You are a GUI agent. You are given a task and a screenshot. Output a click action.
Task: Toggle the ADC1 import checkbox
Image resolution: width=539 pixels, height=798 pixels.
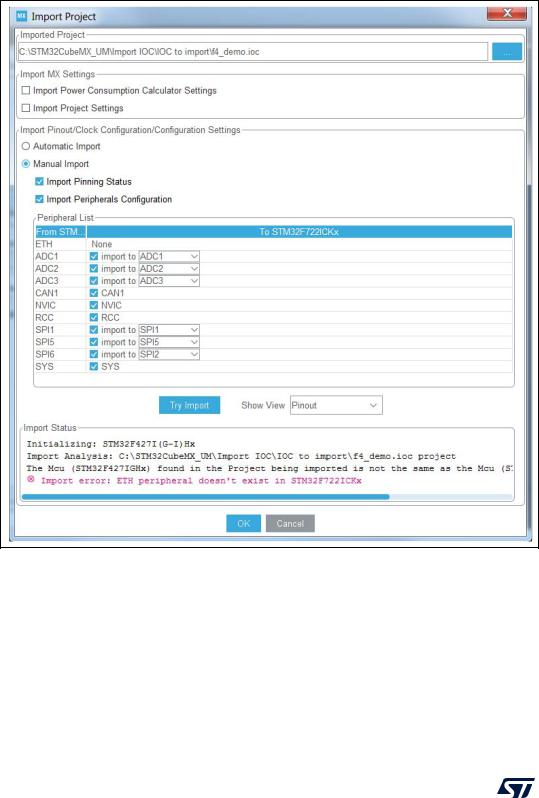[x=94, y=256]
